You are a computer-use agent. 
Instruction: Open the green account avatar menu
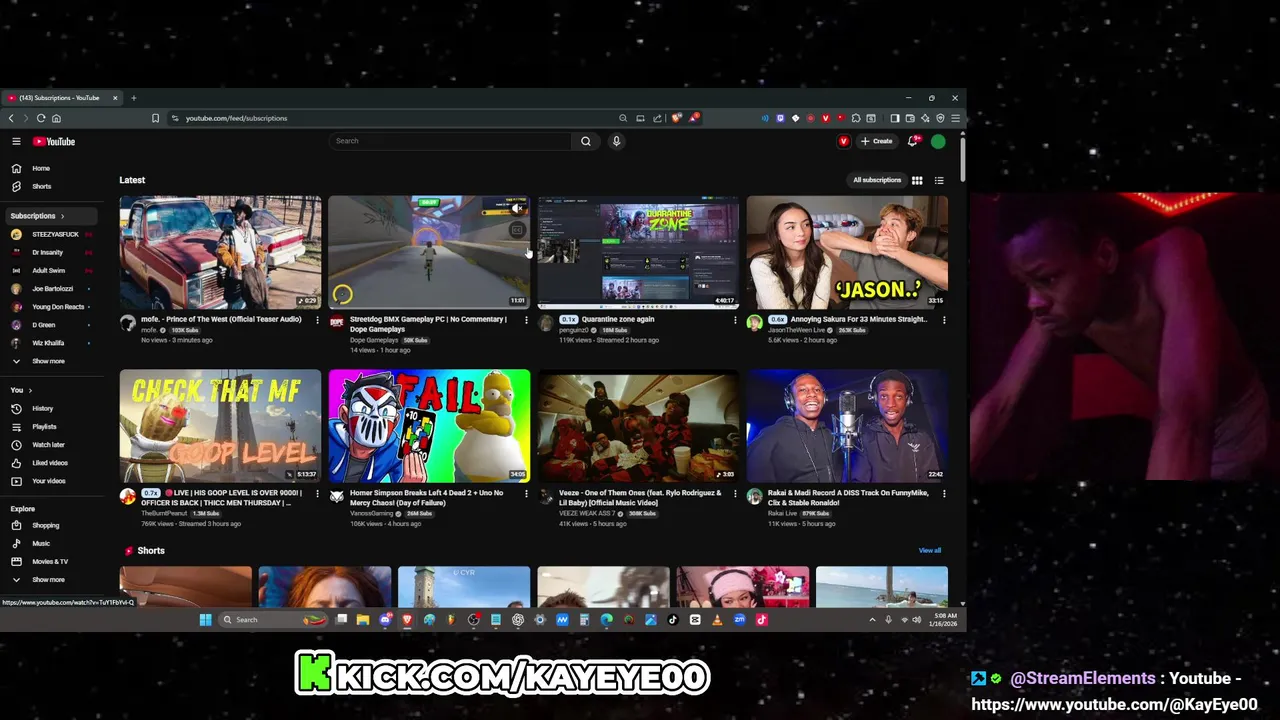click(x=938, y=141)
